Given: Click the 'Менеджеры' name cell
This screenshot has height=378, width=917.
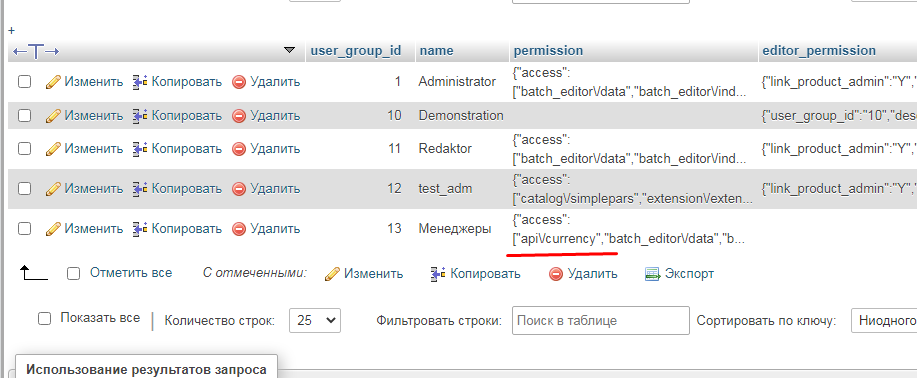Looking at the screenshot, I should tap(454, 229).
